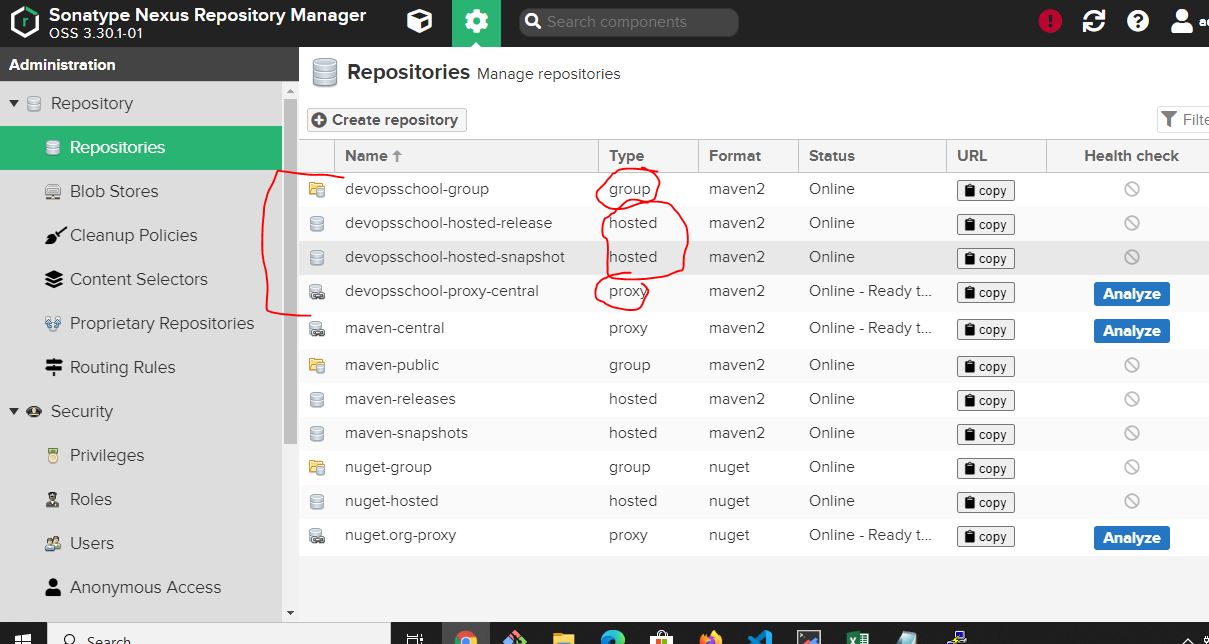Open Blob Stores in the sidebar
Image resolution: width=1209 pixels, height=644 pixels.
point(141,191)
